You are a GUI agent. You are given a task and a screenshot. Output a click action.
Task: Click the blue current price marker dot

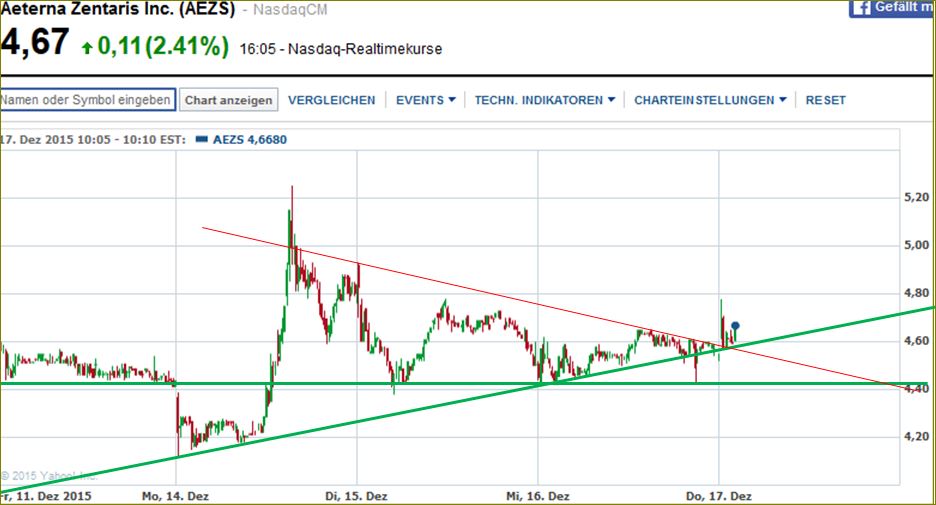[x=735, y=326]
